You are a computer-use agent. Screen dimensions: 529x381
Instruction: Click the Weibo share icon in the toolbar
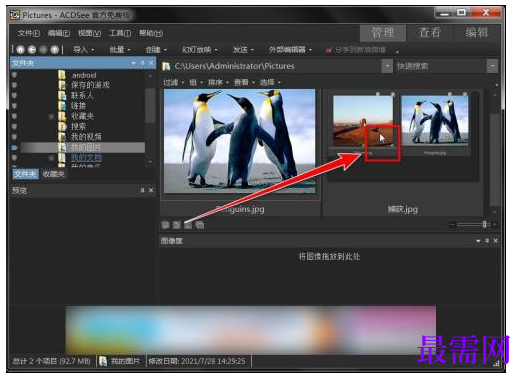tap(328, 50)
